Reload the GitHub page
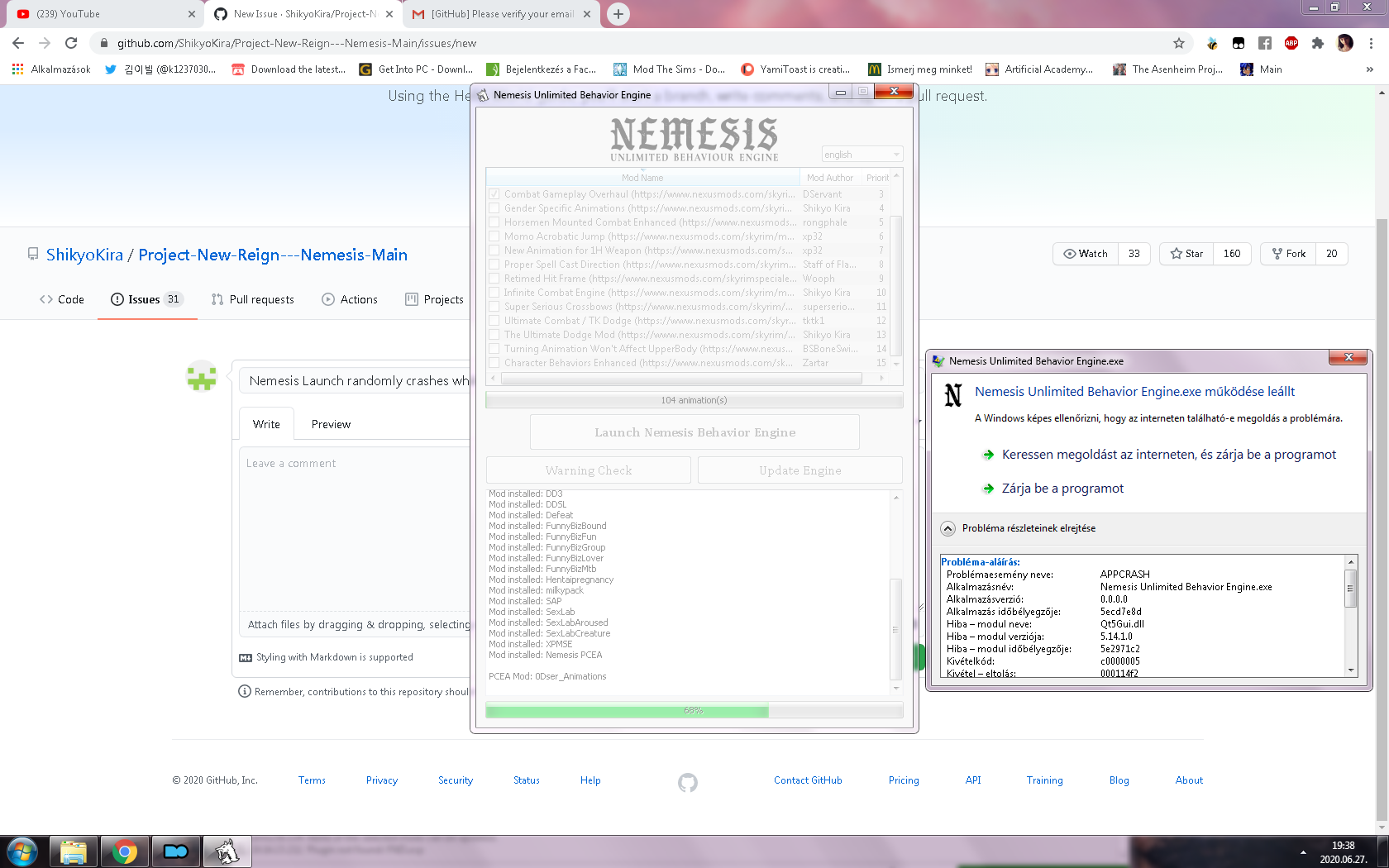The image size is (1389, 868). pos(71,43)
